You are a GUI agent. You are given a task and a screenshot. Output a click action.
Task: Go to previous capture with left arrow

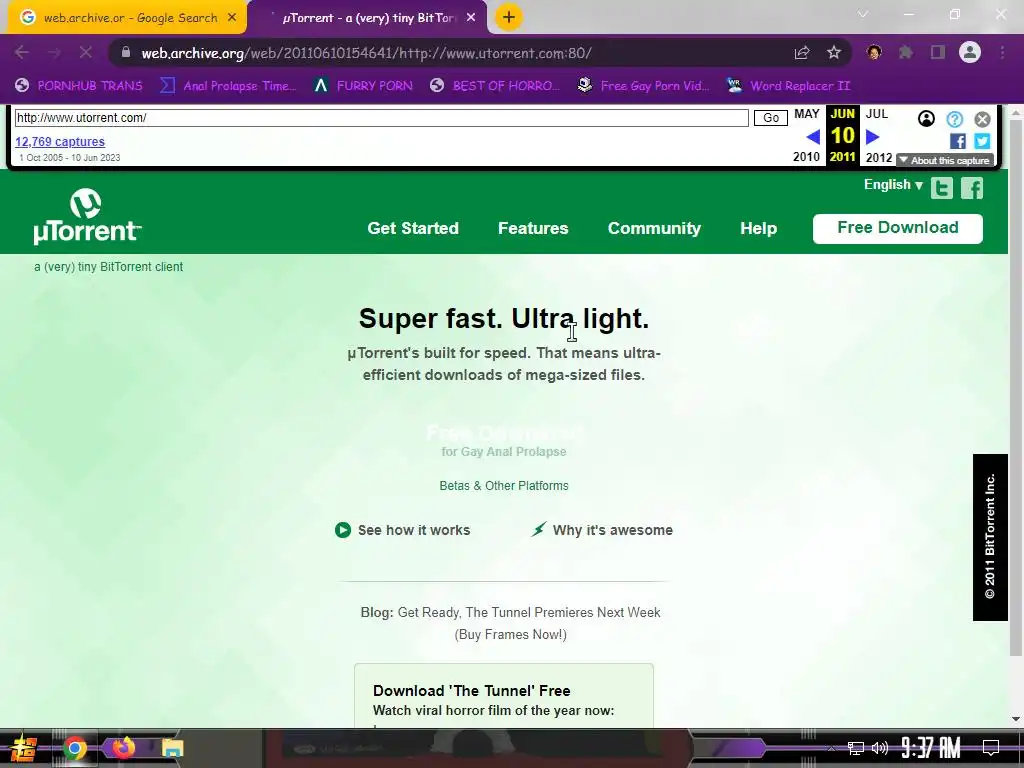click(812, 136)
